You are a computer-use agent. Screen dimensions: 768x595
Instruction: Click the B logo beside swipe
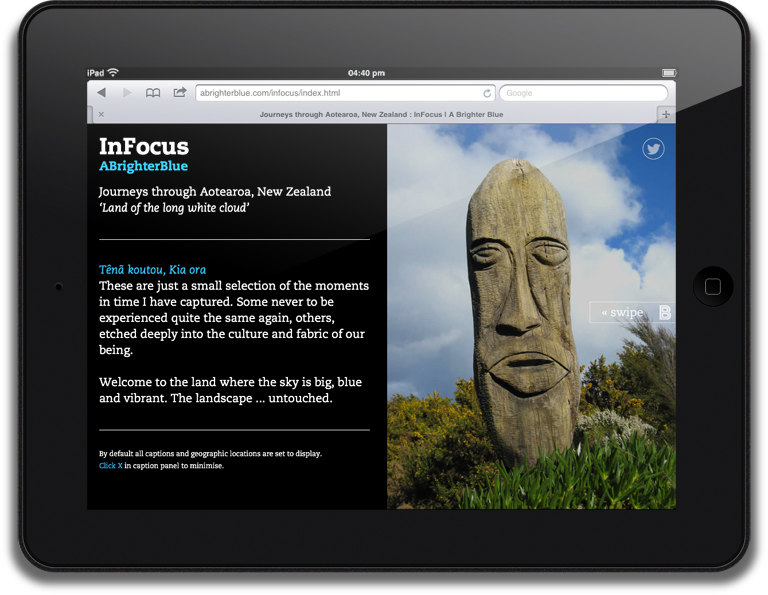(x=665, y=313)
